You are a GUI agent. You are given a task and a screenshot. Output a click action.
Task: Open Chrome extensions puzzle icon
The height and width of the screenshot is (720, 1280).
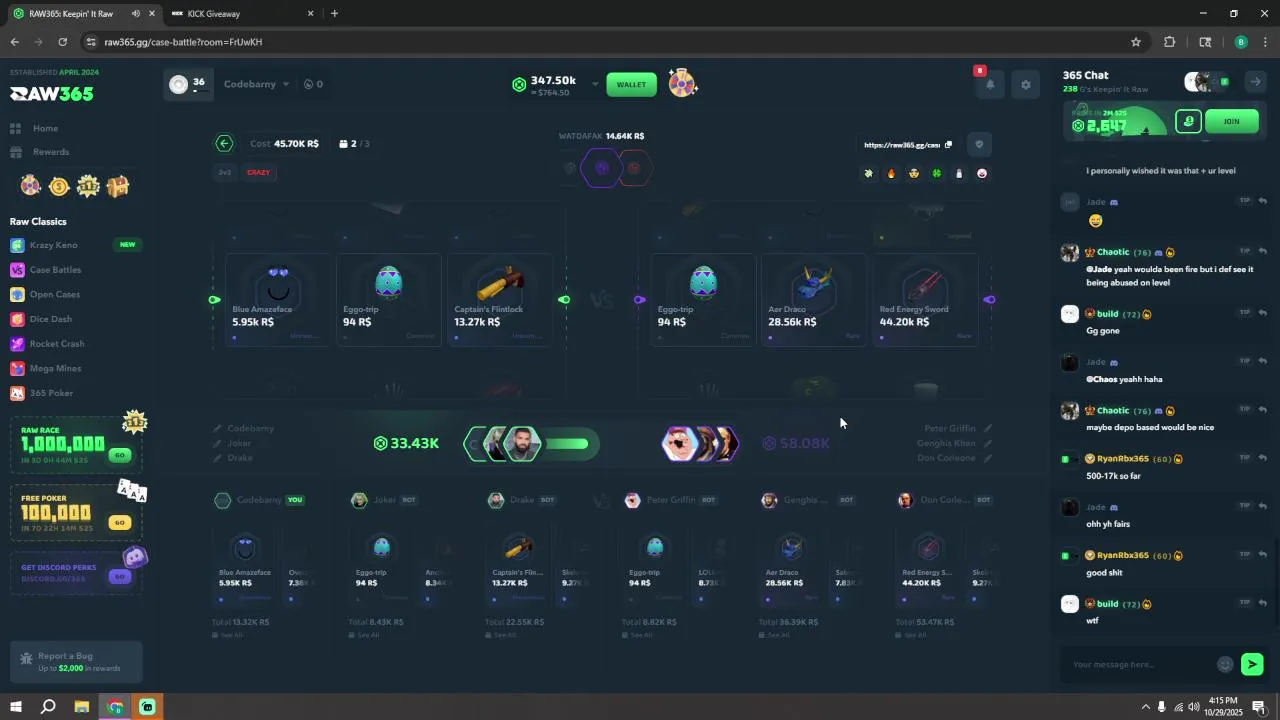tap(1169, 42)
